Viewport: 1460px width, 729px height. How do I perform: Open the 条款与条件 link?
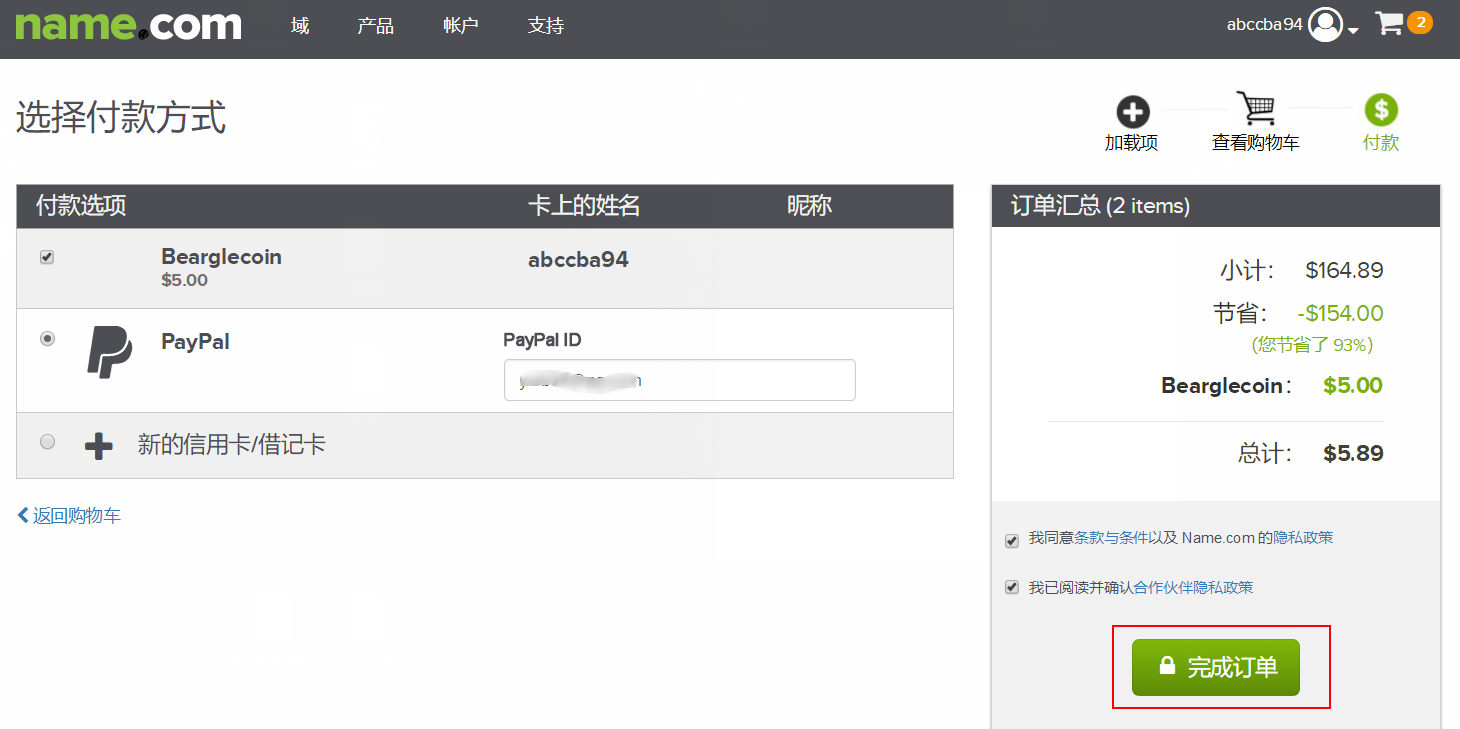tap(1111, 537)
